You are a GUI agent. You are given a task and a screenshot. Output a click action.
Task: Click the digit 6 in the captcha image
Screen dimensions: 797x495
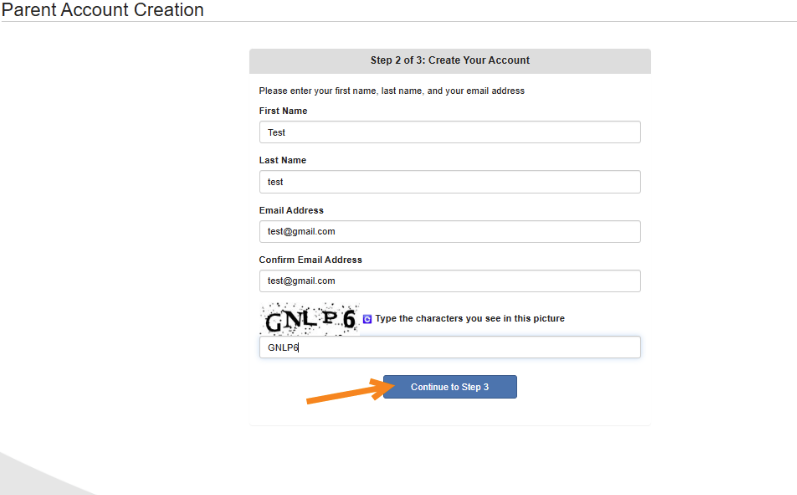pos(349,319)
